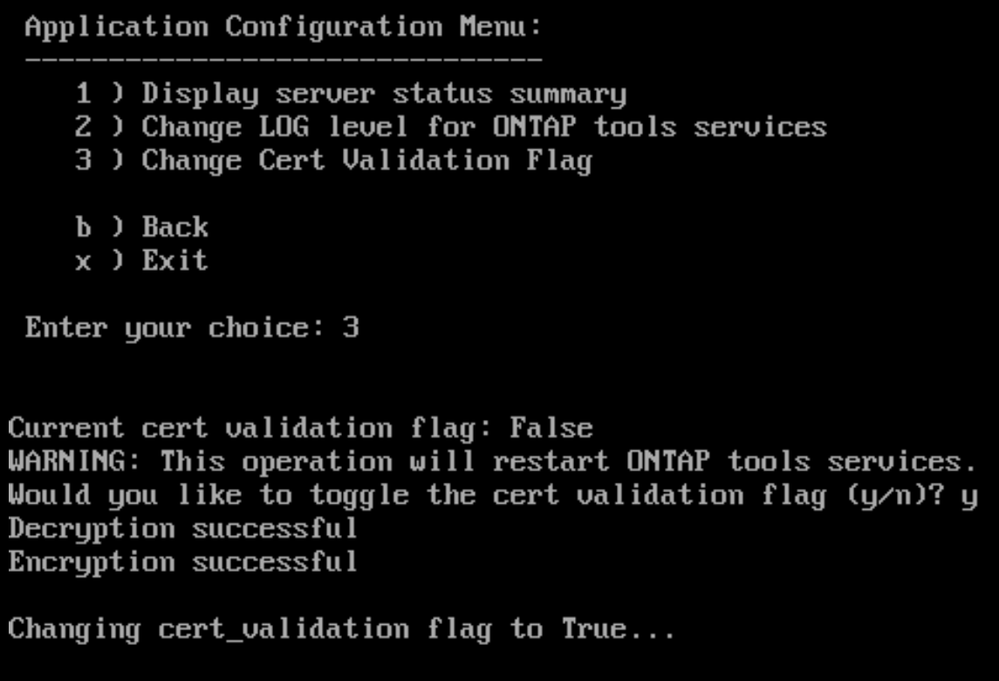Screen dimensions: 999x681
Task: Click the Back menu option
Action: tap(174, 227)
